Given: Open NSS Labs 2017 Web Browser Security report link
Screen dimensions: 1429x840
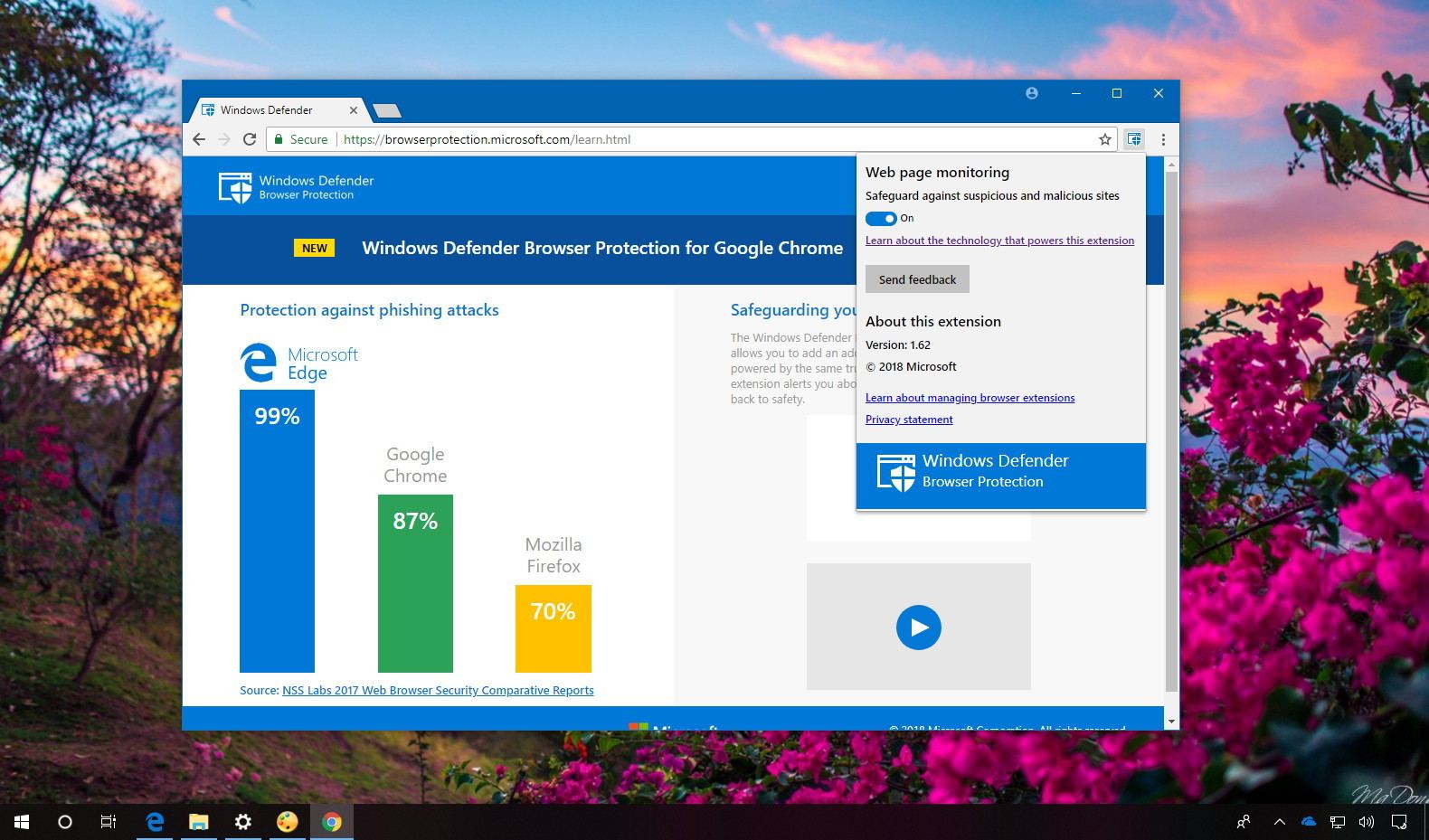Looking at the screenshot, I should click(438, 690).
